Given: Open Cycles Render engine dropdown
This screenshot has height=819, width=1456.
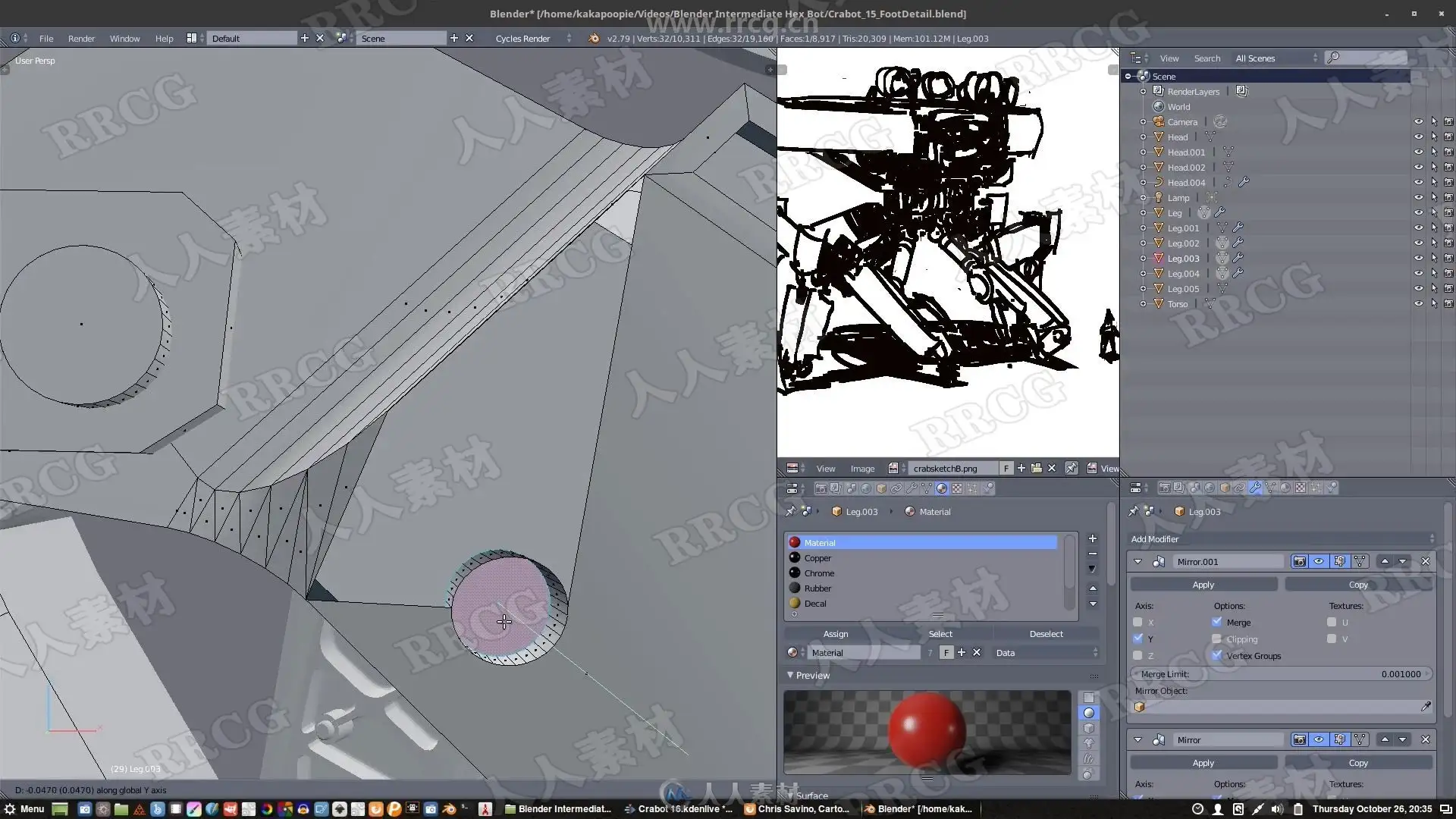Looking at the screenshot, I should tap(533, 38).
